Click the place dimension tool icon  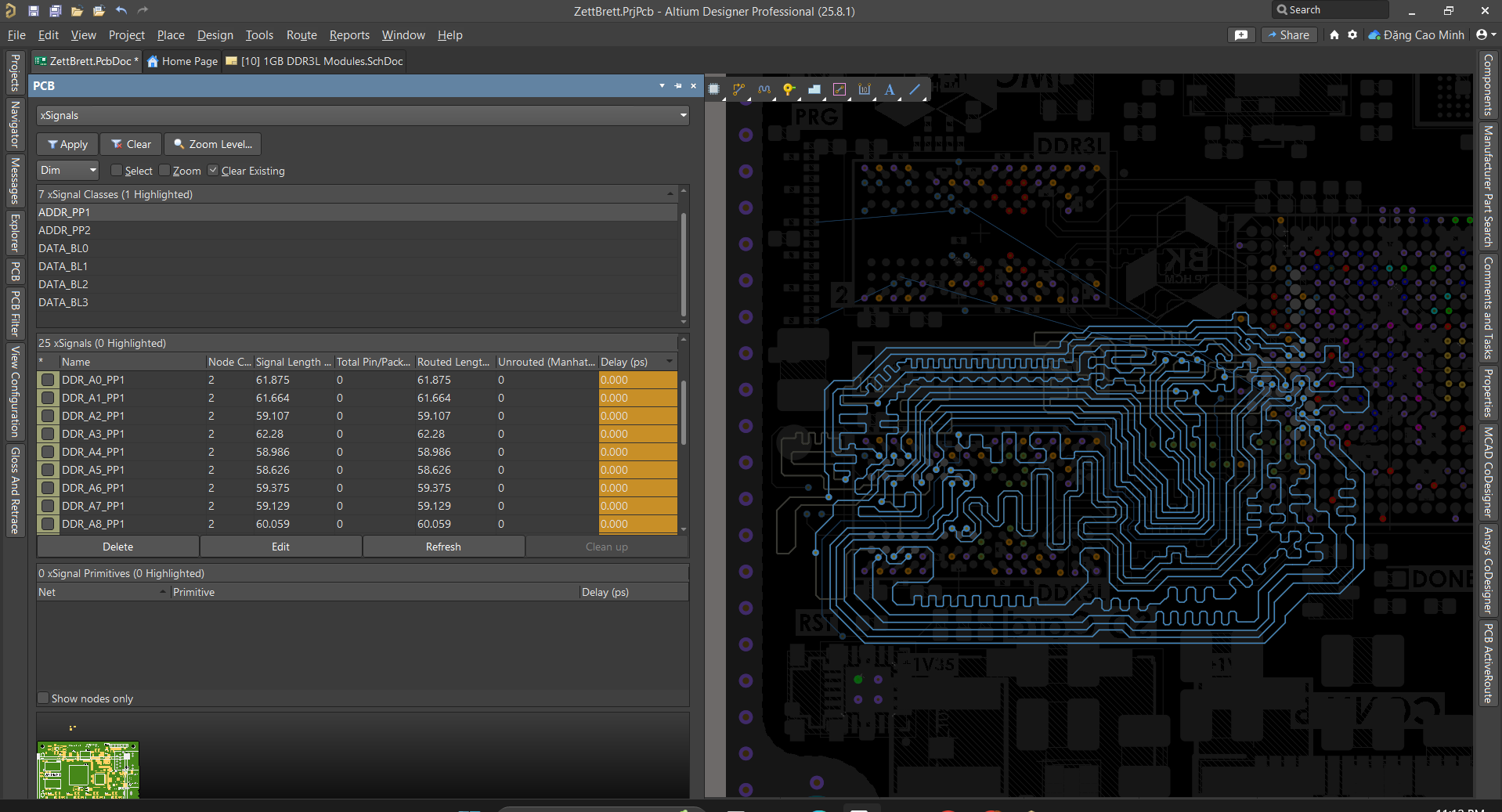pyautogui.click(x=865, y=89)
